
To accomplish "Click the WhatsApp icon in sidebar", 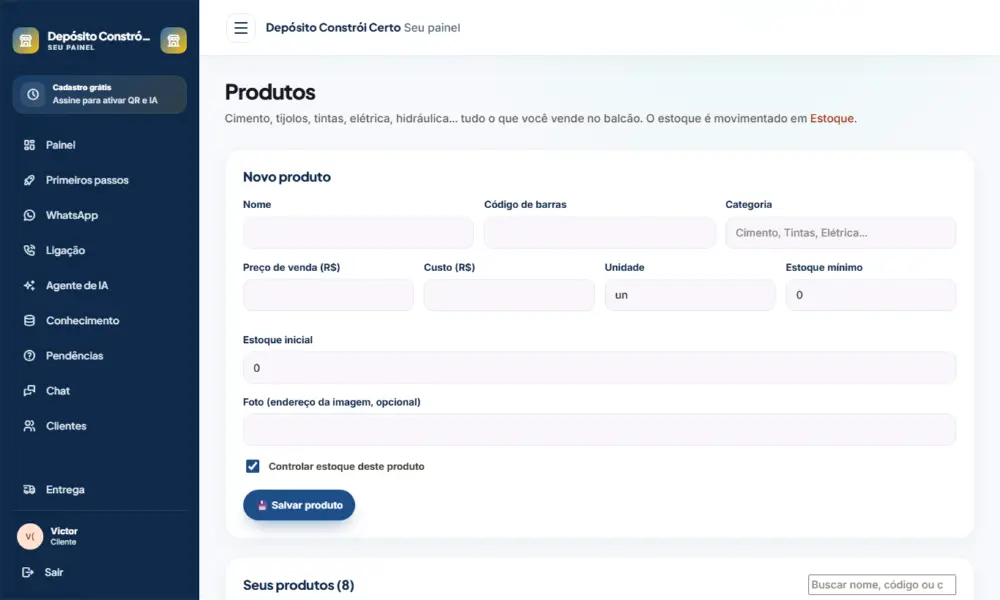I will [x=29, y=215].
